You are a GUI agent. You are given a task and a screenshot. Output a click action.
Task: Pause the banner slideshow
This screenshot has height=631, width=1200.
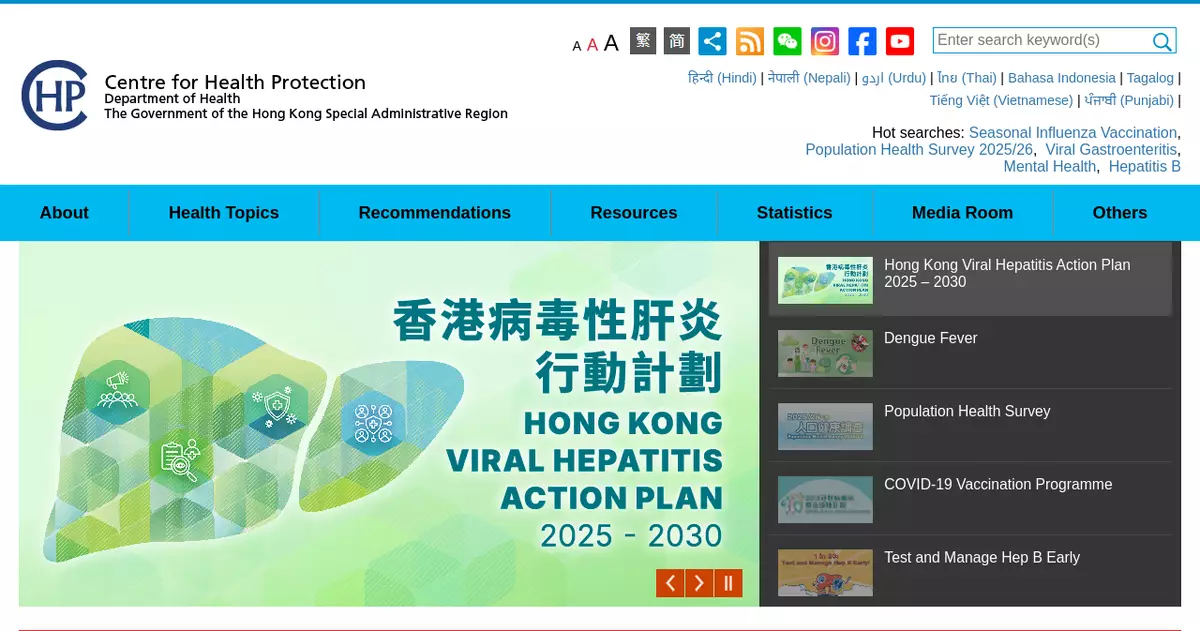(x=728, y=583)
